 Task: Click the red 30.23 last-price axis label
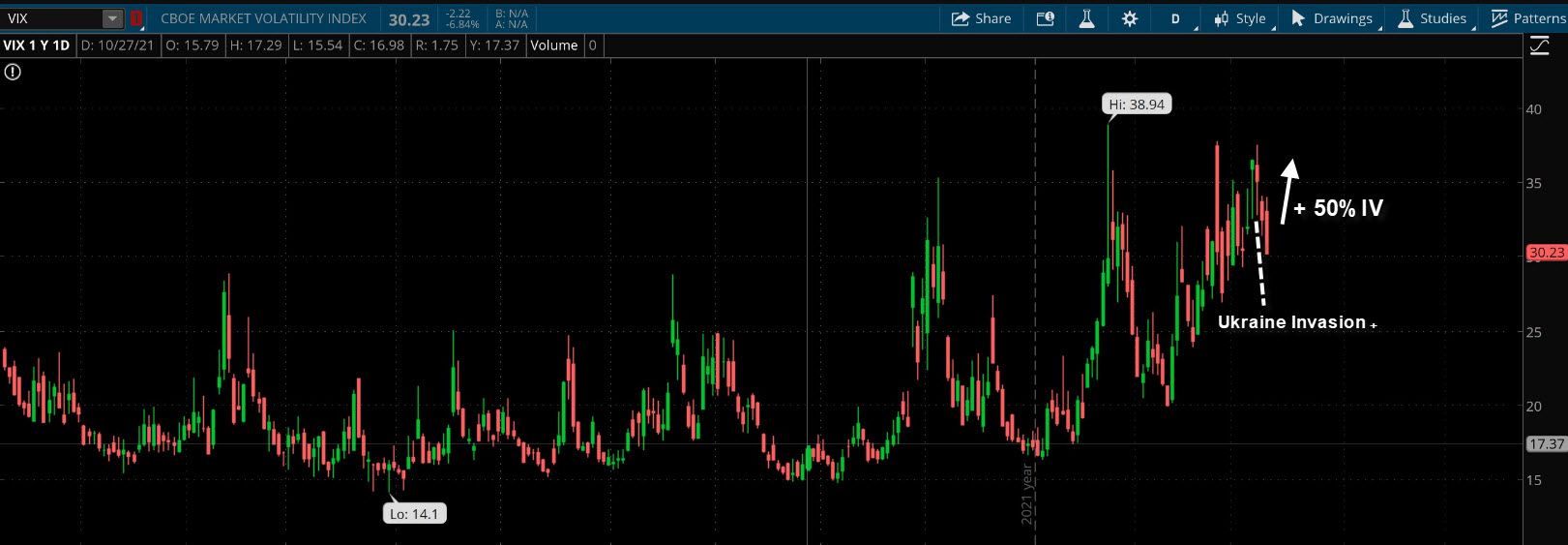tap(1546, 254)
